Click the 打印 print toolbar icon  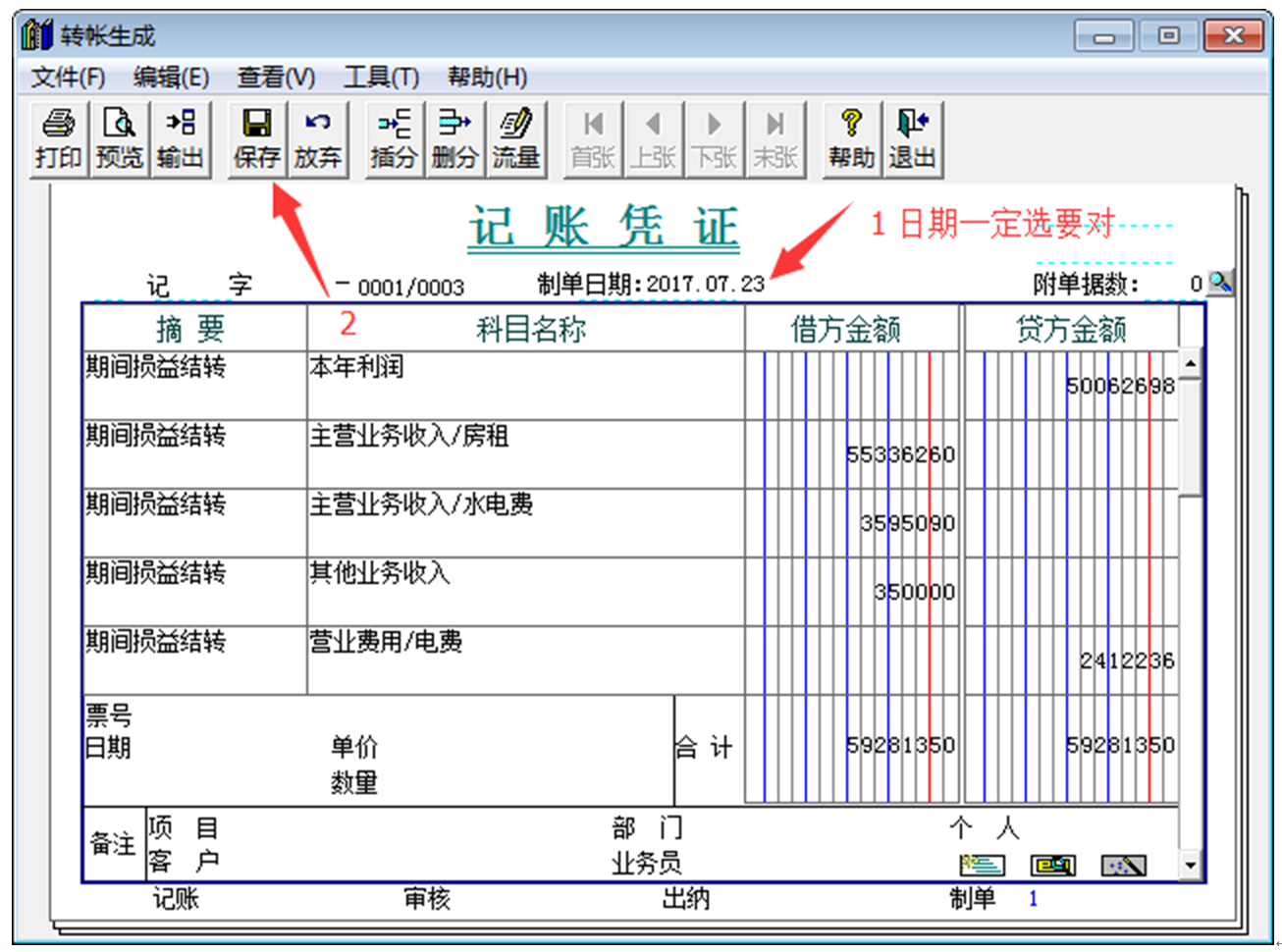(58, 138)
